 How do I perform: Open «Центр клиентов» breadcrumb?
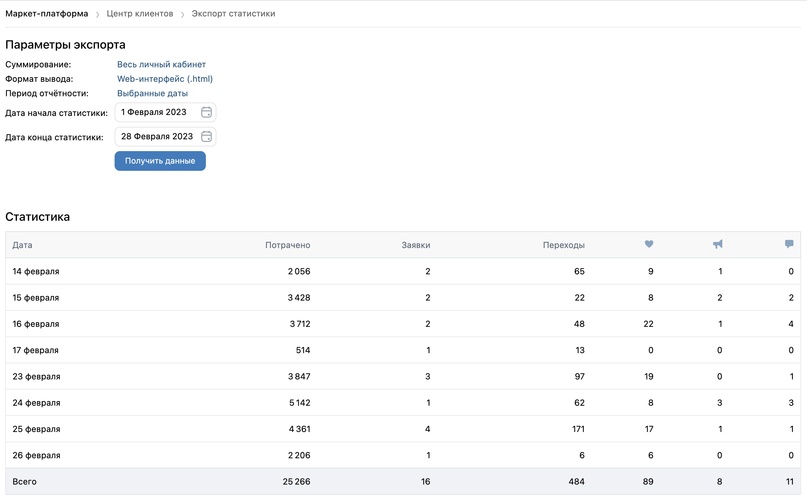click(x=140, y=14)
